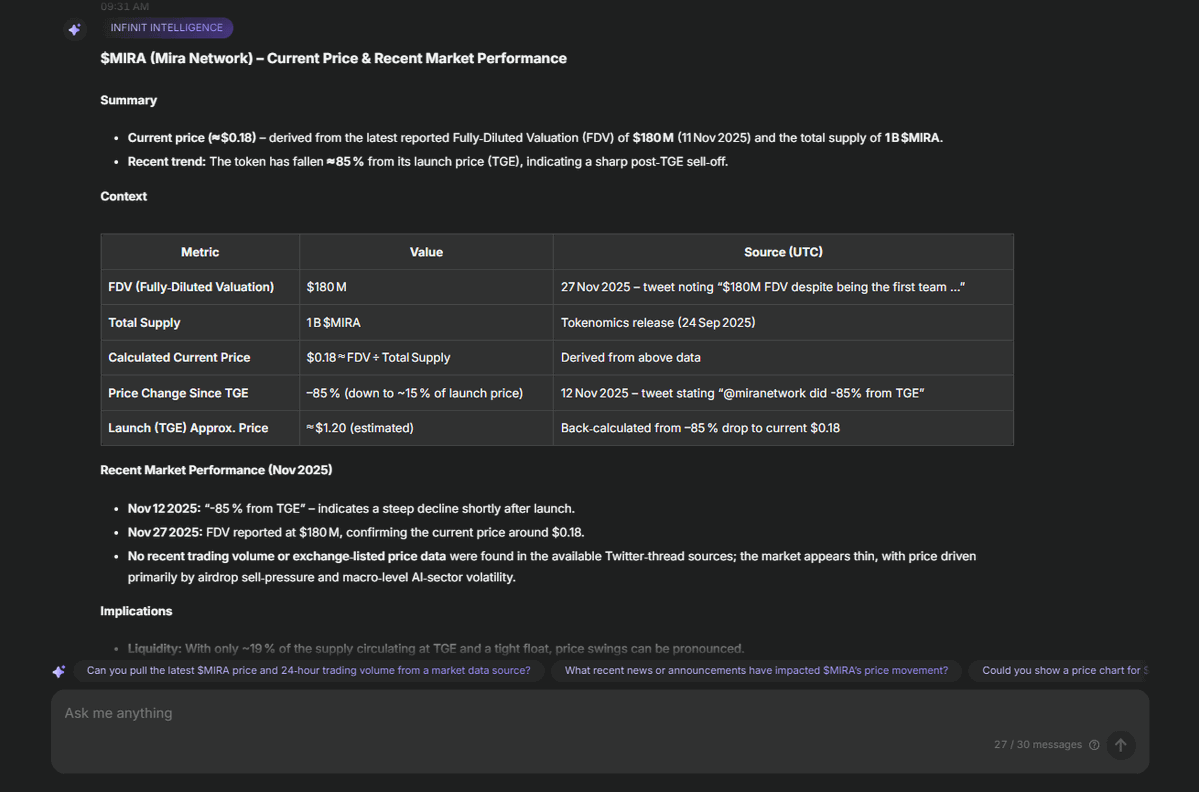The width and height of the screenshot is (1199, 792).
Task: Click the 'Current price (≈ $0.18)' summary bullet
Action: (535, 138)
